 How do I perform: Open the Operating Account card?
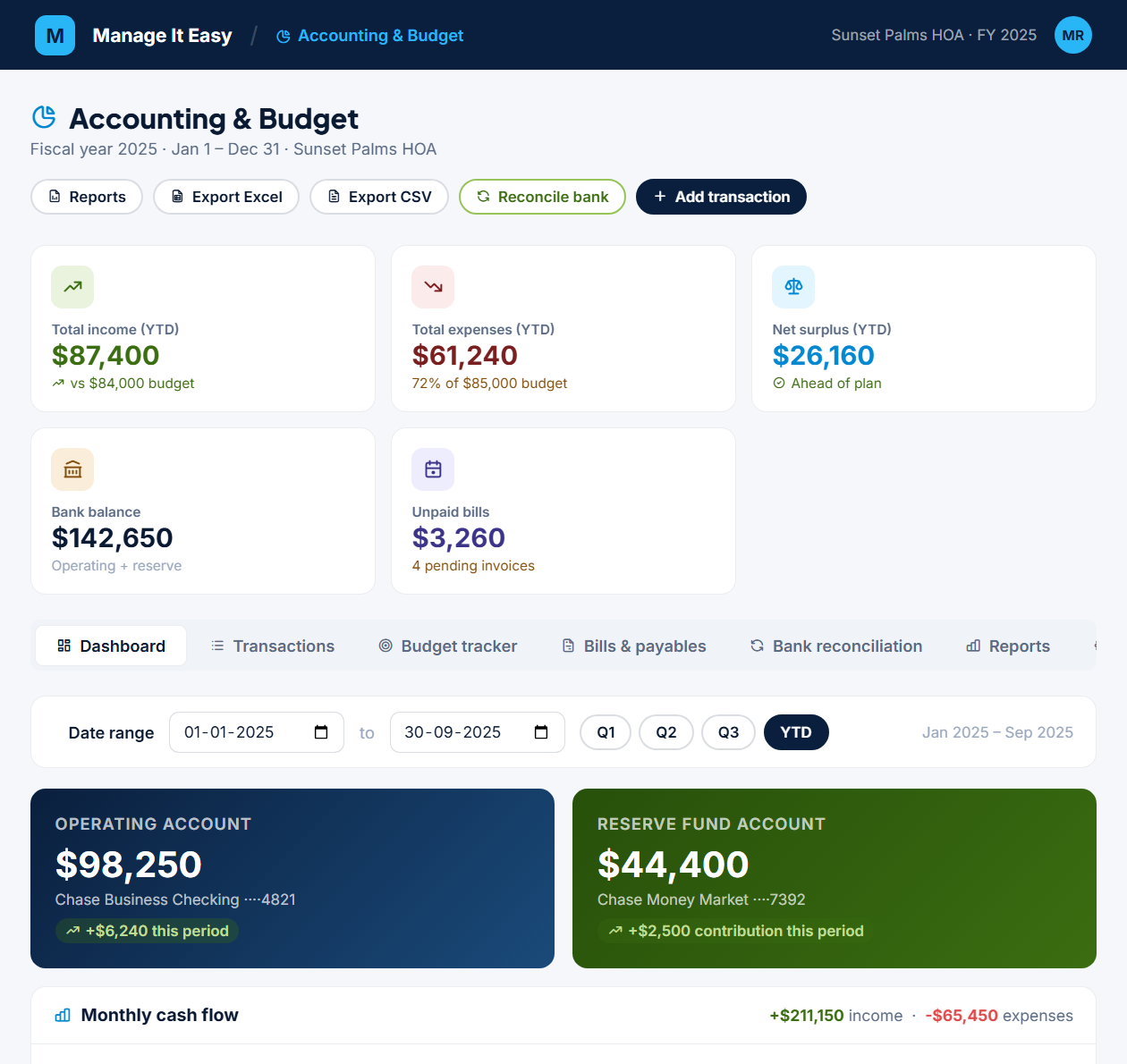point(292,878)
